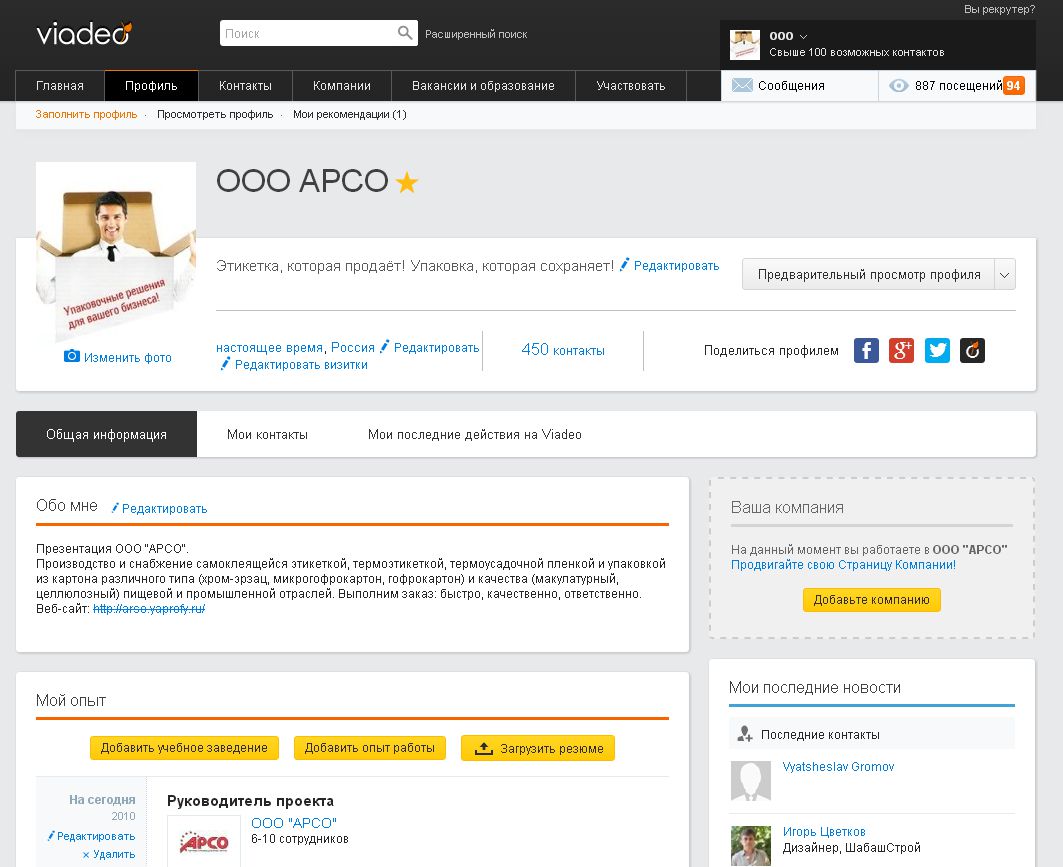Screen dimensions: 1063x867
Task: Click the Загрузить резюме button
Action: pos(538,748)
